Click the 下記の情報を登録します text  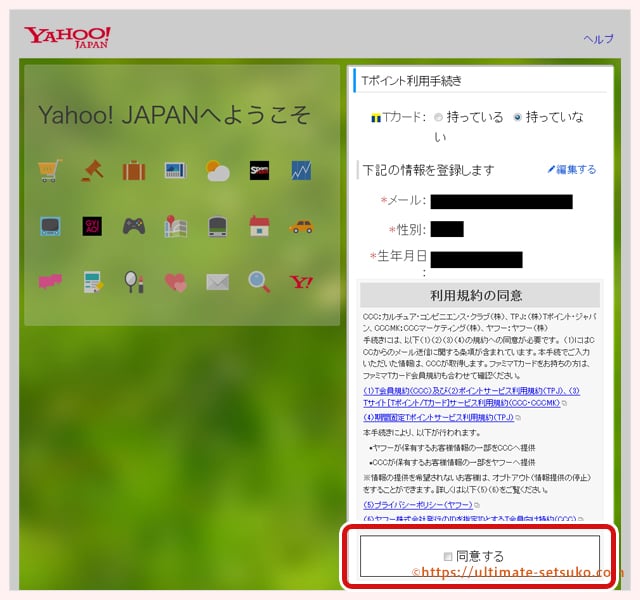(x=428, y=170)
